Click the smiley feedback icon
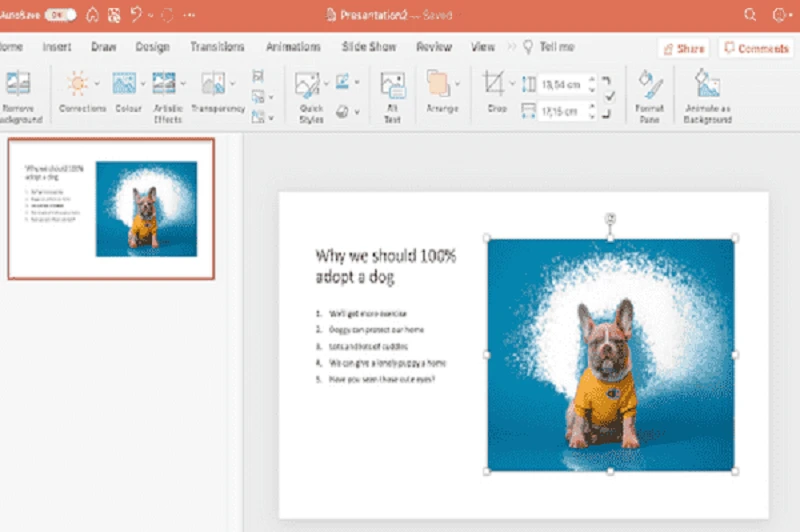Image resolution: width=800 pixels, height=532 pixels. click(x=779, y=15)
